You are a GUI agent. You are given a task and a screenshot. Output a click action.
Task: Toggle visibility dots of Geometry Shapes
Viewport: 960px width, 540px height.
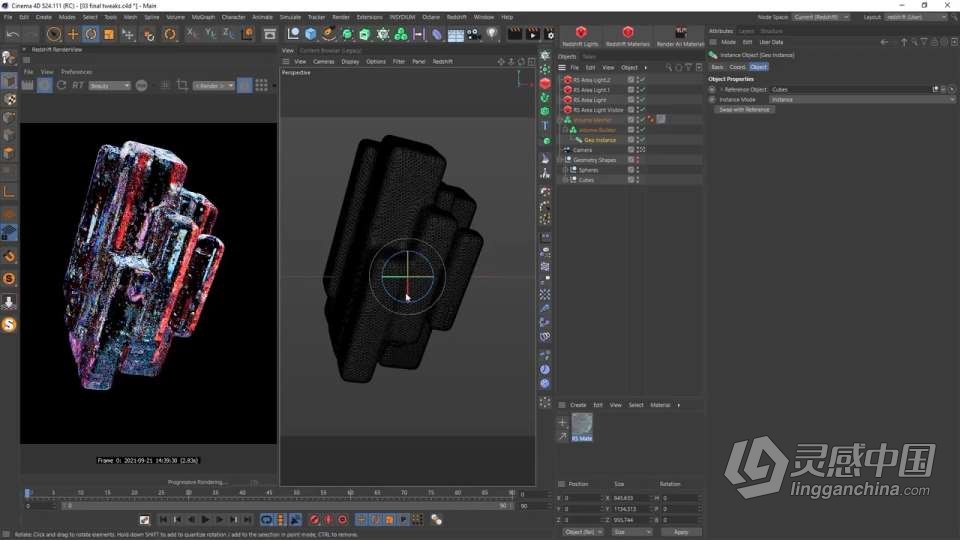tap(638, 160)
